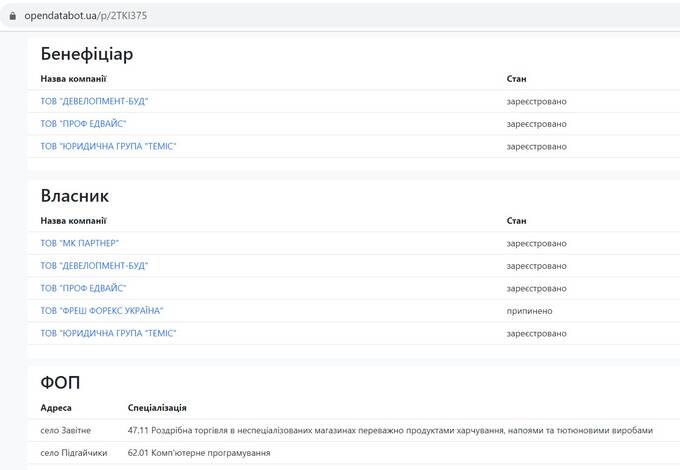Image resolution: width=680 pixels, height=470 pixels.
Task: Click the Власник section heading
Action: tap(75, 196)
